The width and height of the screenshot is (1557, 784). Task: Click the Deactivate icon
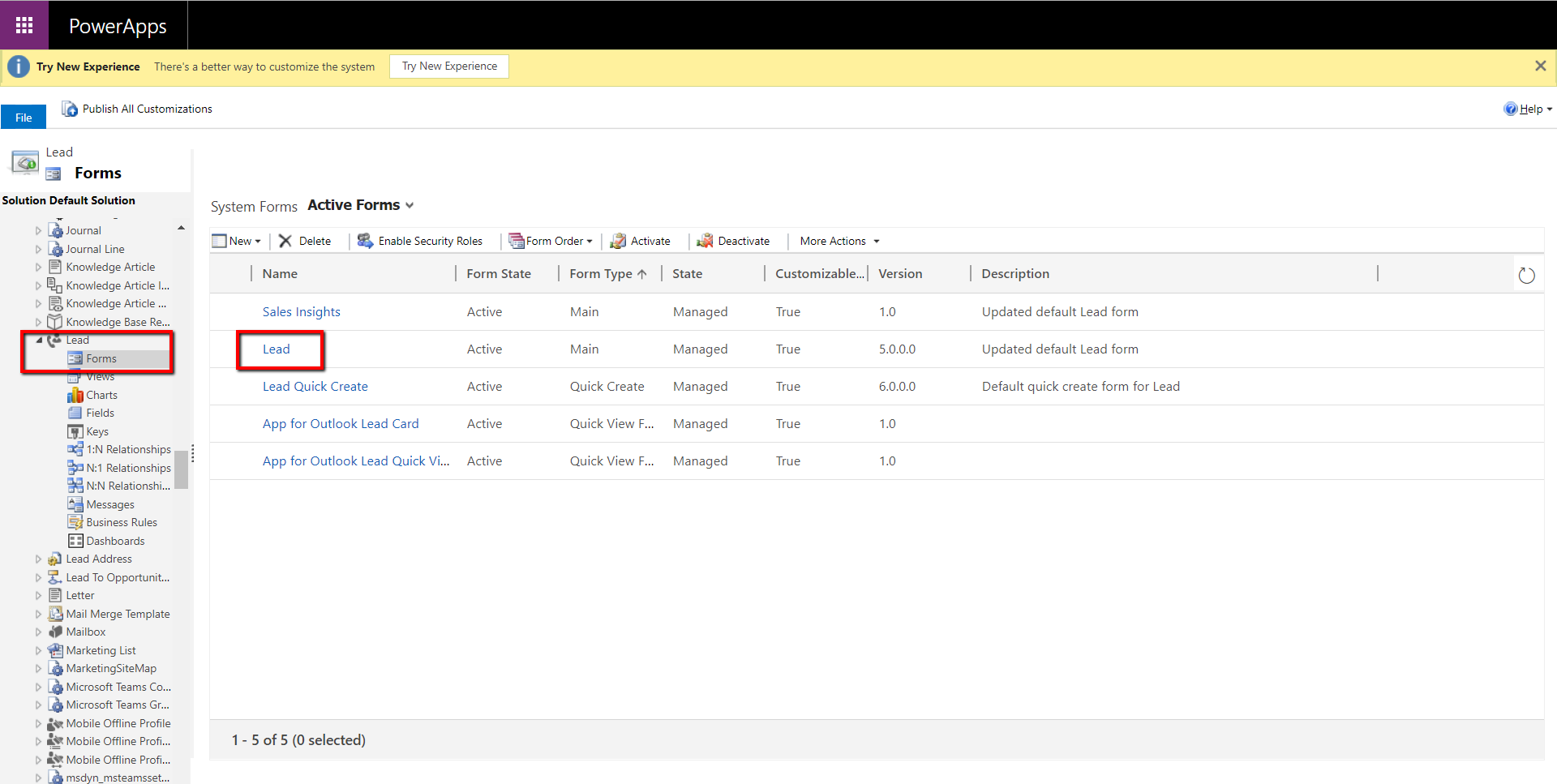[705, 241]
